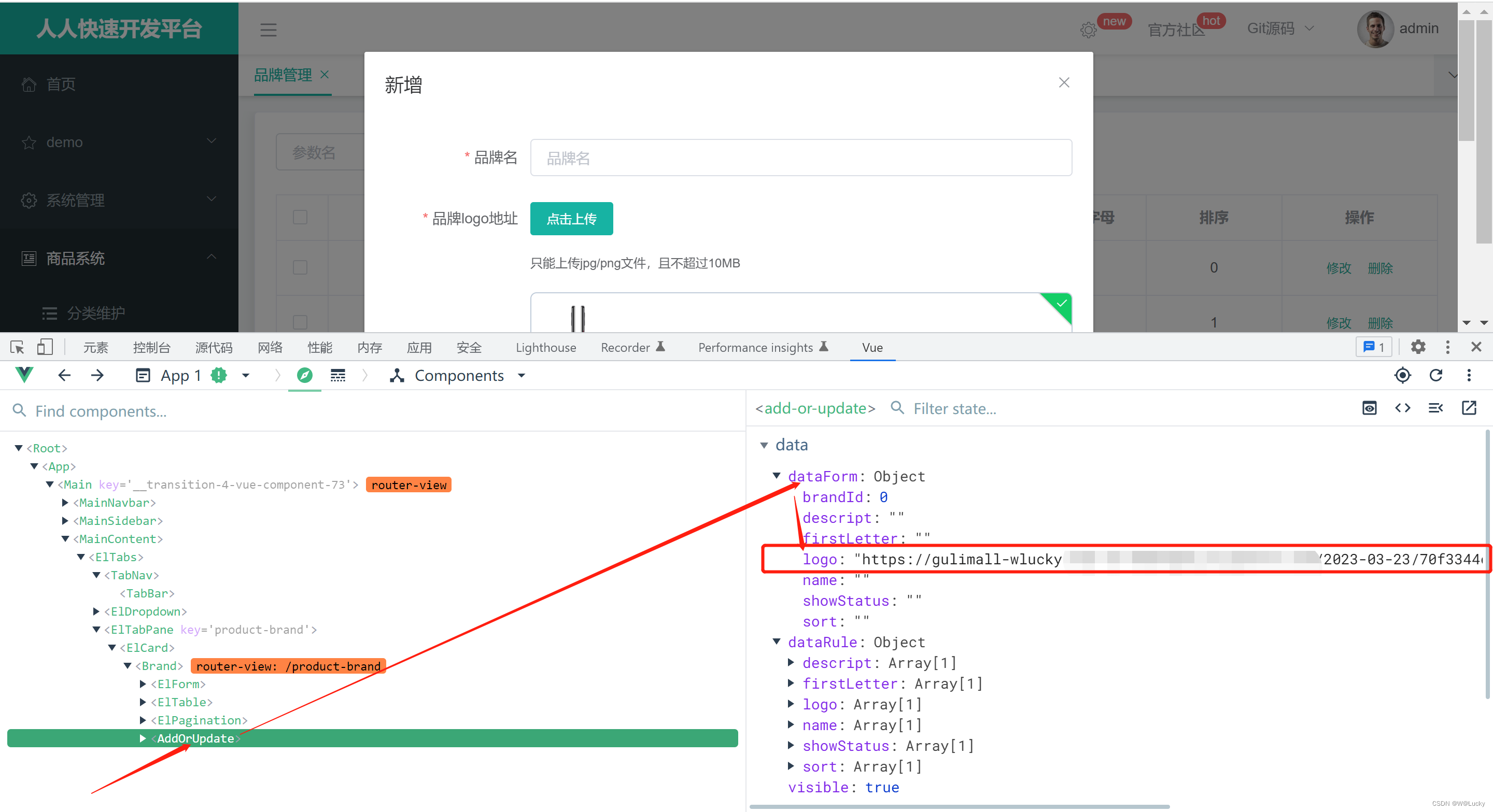Toggle device toolbar icon in DevTools

tap(45, 348)
